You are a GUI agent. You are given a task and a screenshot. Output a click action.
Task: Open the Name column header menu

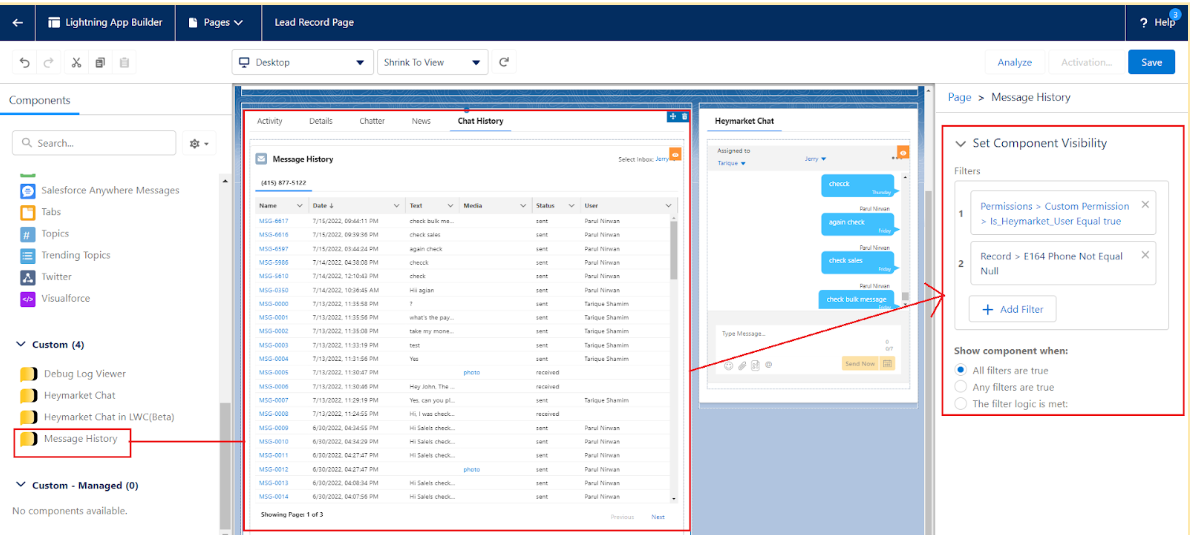299,206
